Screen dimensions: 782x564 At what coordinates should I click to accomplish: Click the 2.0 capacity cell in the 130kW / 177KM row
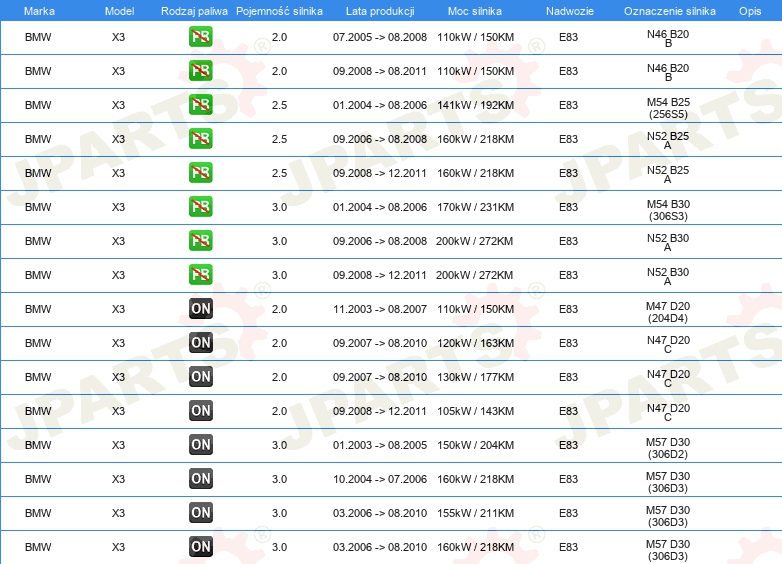pos(279,376)
